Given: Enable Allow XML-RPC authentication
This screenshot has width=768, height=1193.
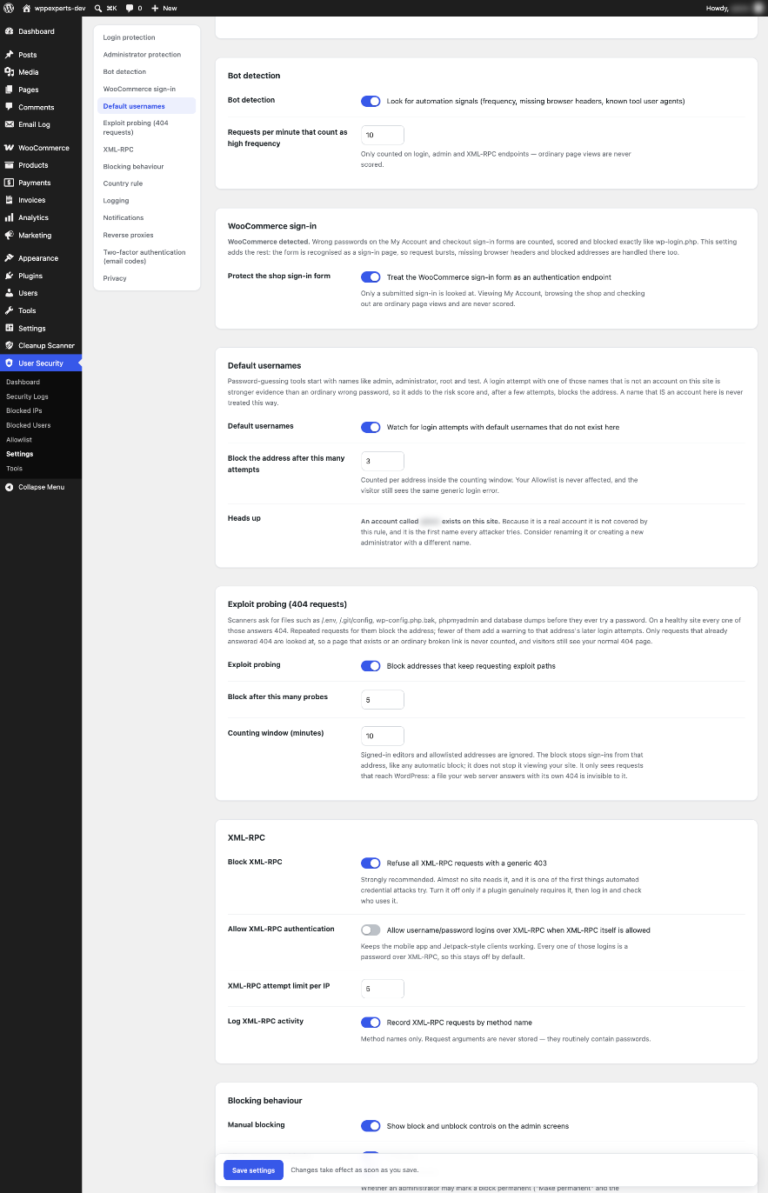Looking at the screenshot, I should [x=371, y=930].
